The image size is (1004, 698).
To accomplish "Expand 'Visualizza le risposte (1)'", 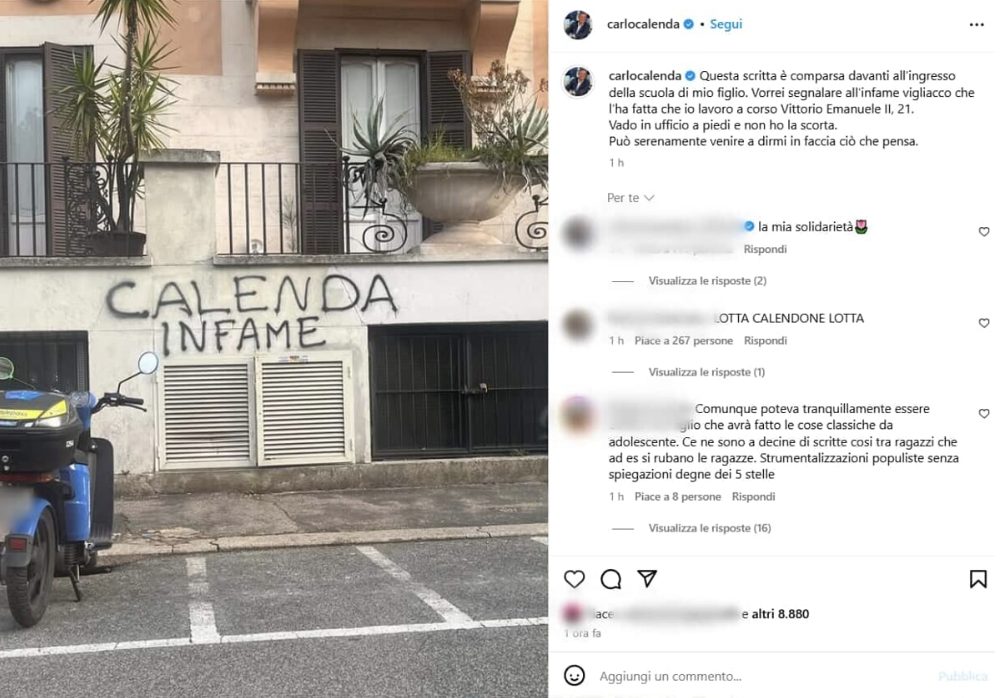I will coord(706,372).
